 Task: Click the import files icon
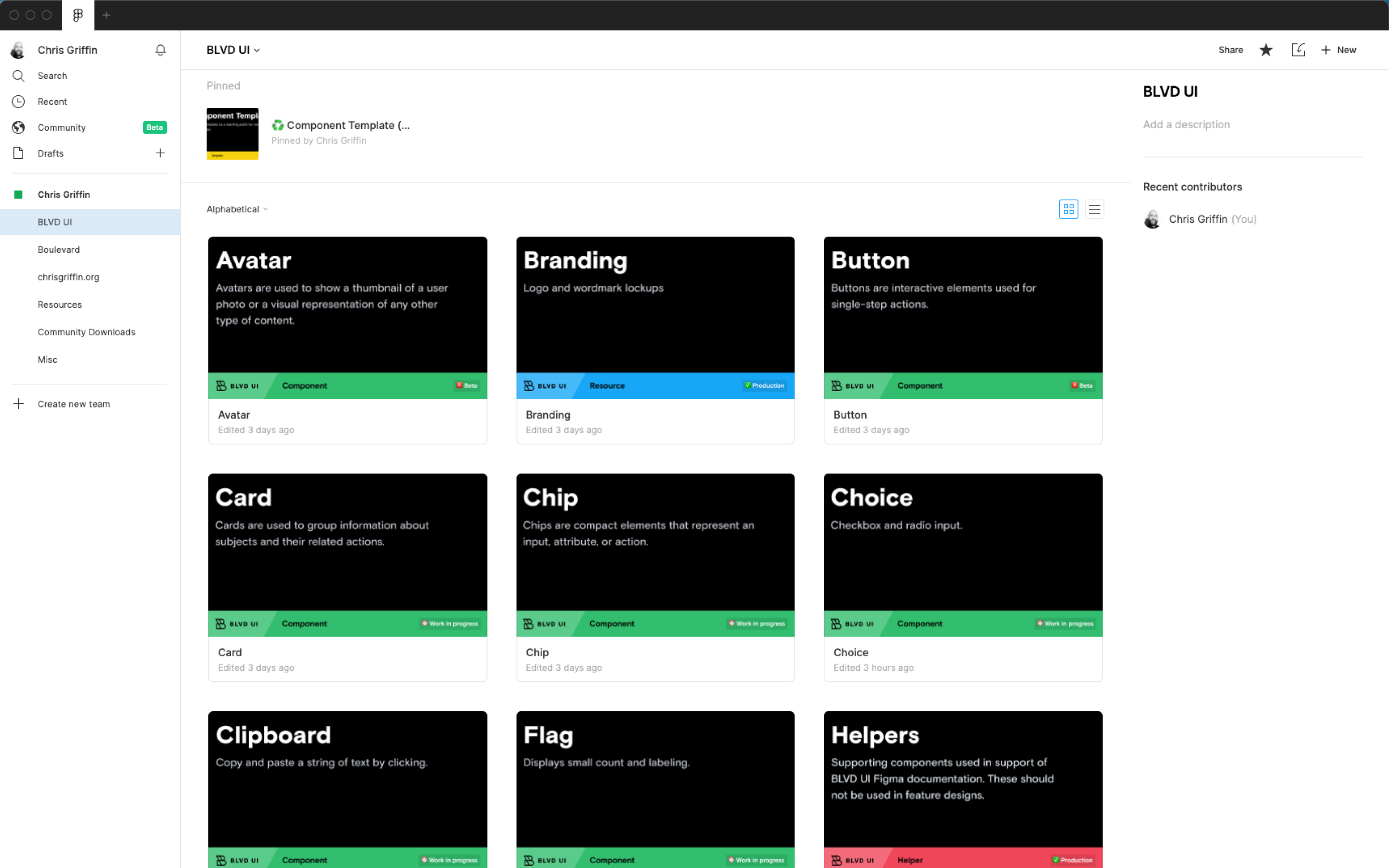(1298, 50)
